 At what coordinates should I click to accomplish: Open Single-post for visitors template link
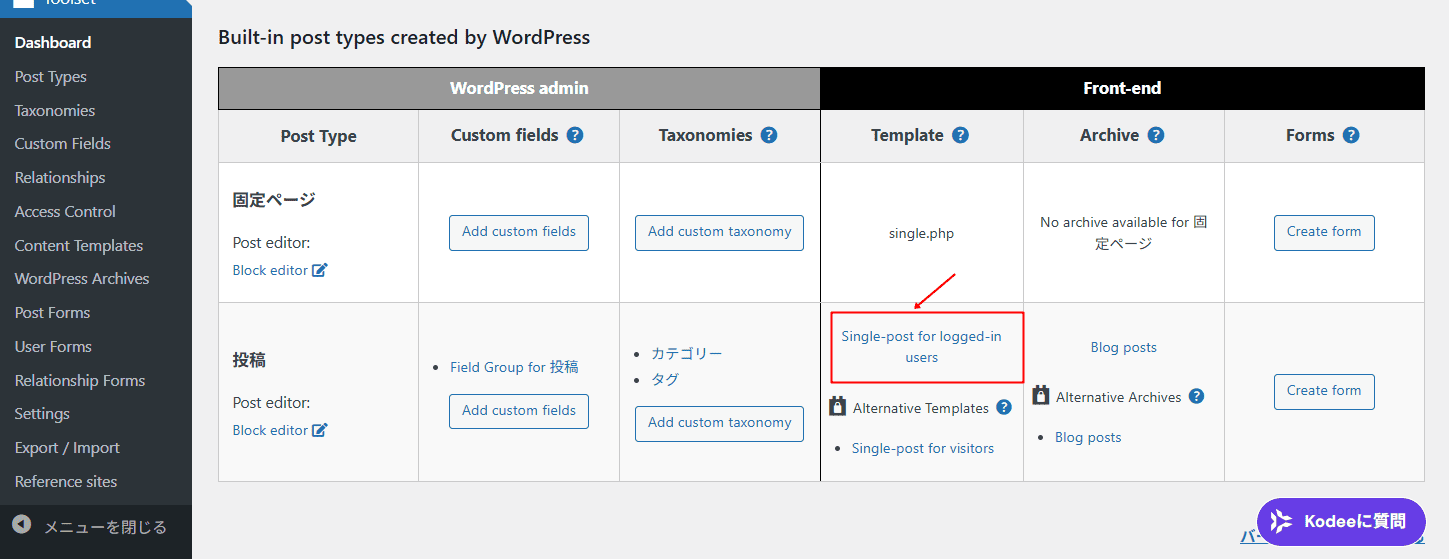(x=922, y=448)
